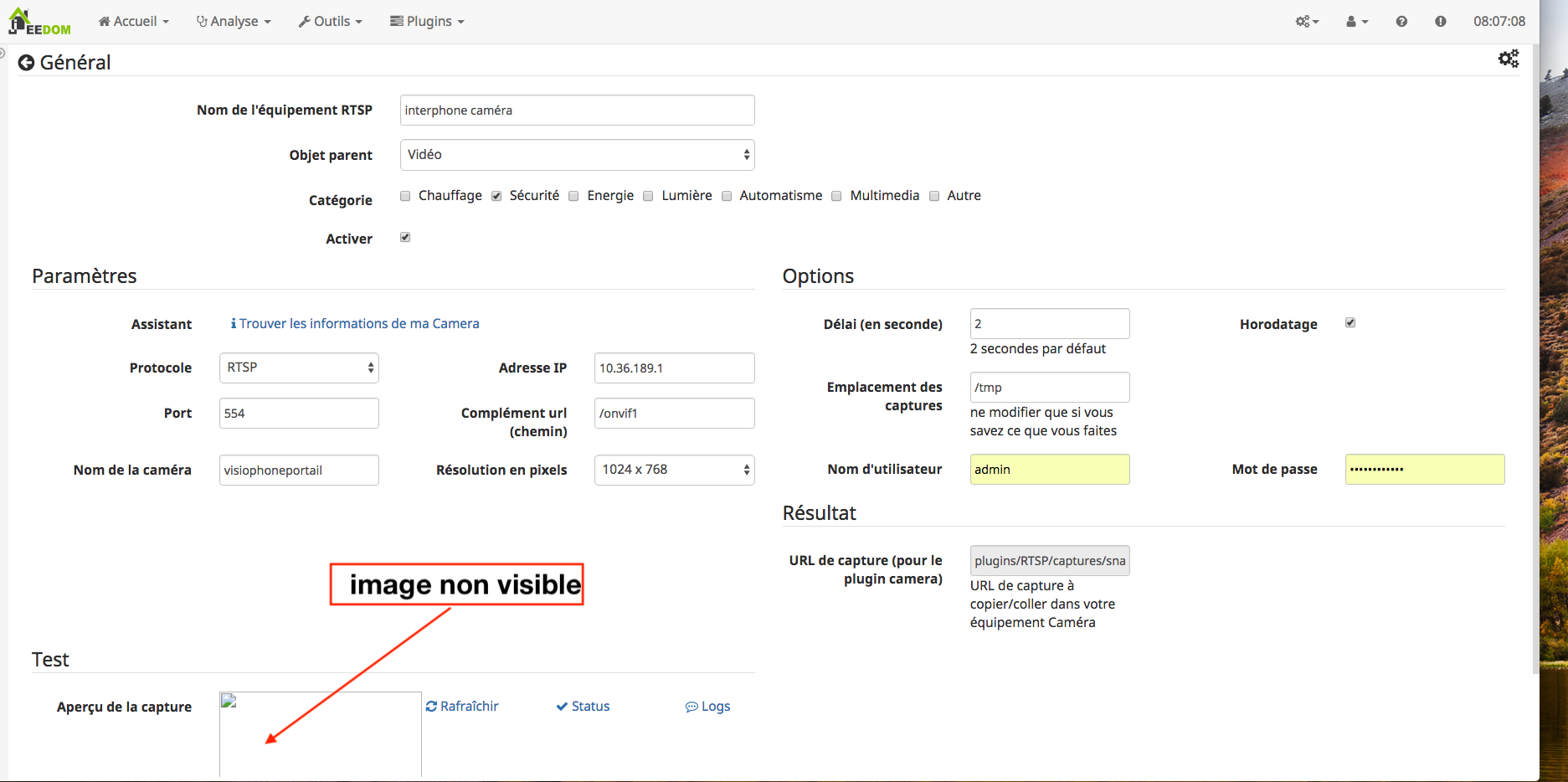The image size is (1568, 782).
Task: Click the URL de capture field
Action: pyautogui.click(x=1050, y=561)
